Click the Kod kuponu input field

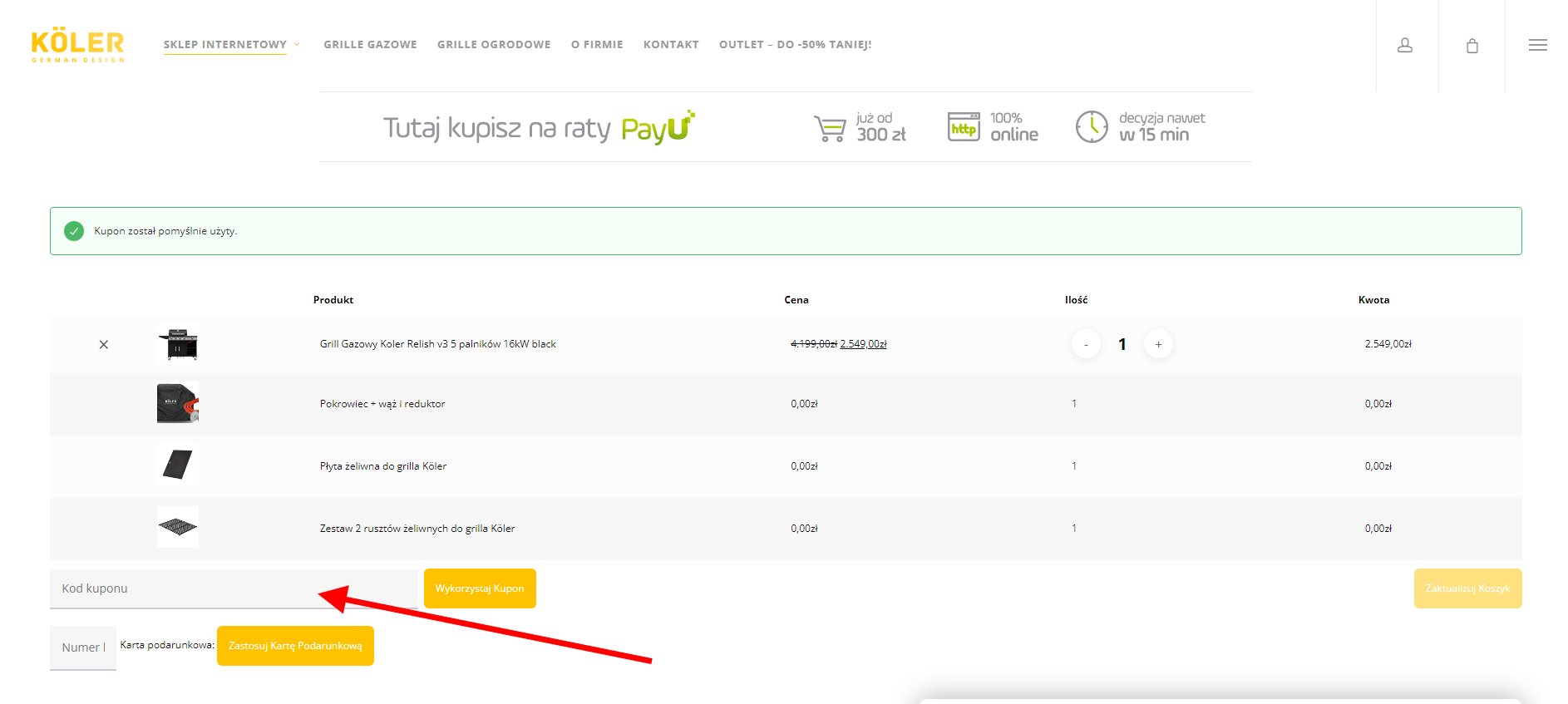[234, 588]
